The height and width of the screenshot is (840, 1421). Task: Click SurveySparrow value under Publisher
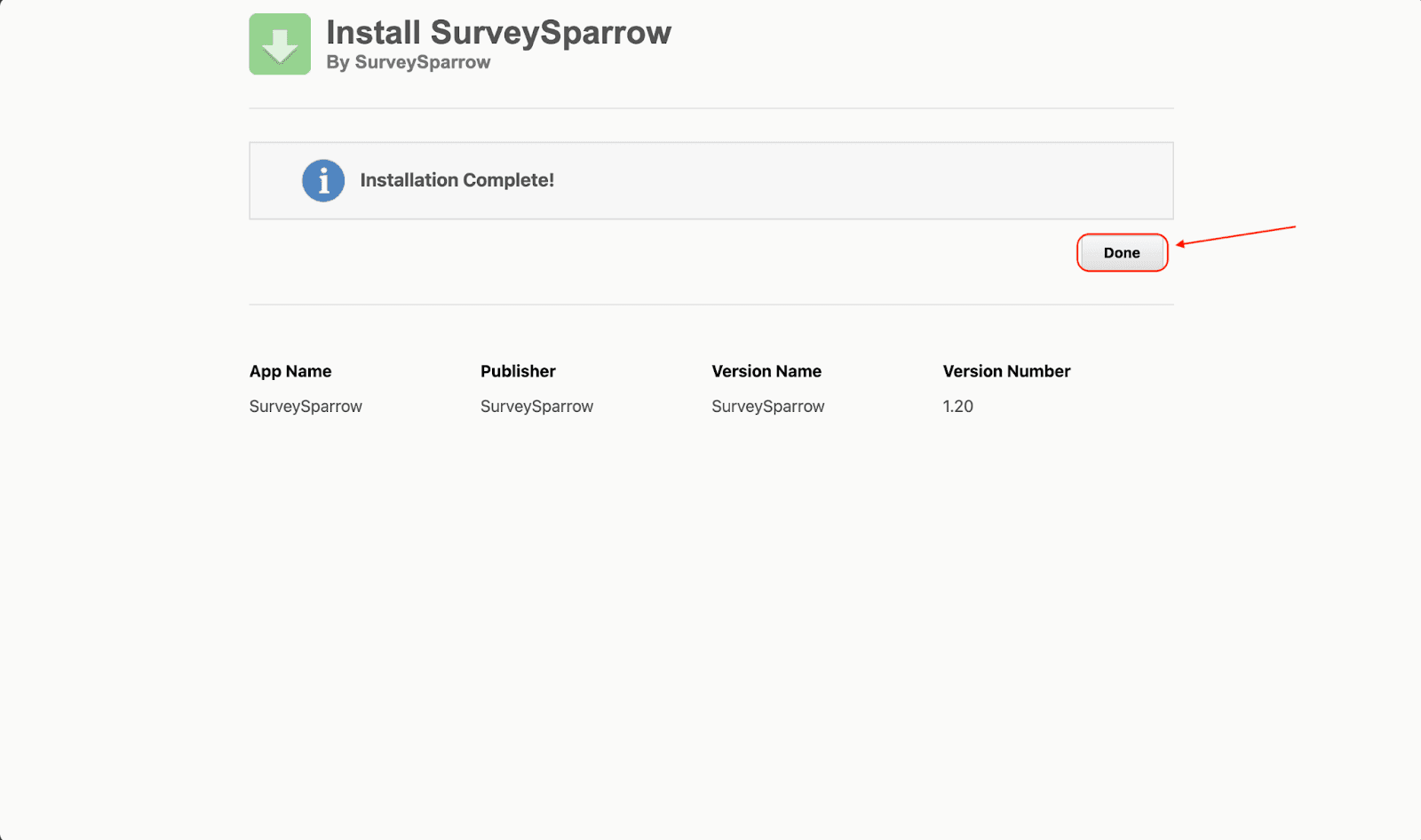pos(536,407)
